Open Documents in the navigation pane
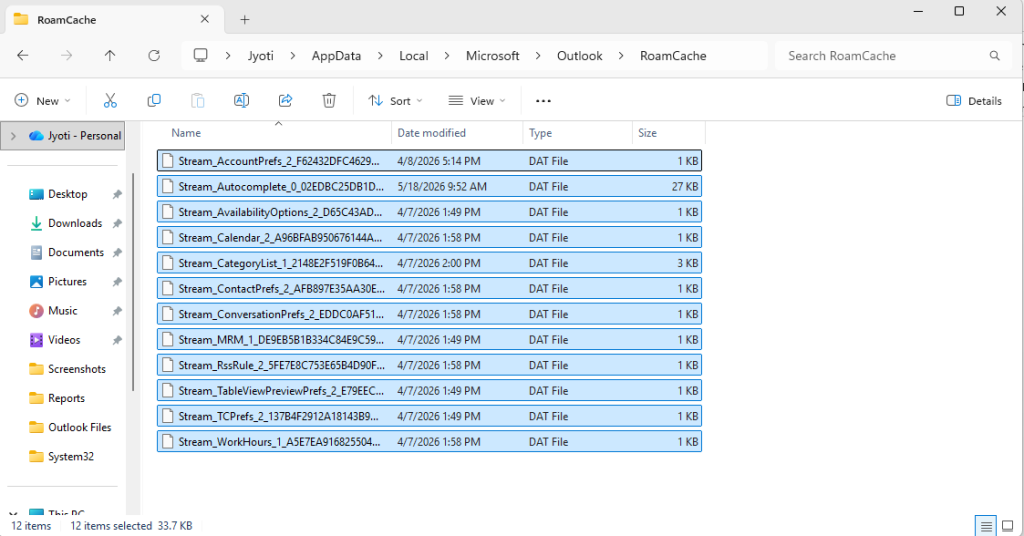Image resolution: width=1024 pixels, height=536 pixels. [x=76, y=252]
